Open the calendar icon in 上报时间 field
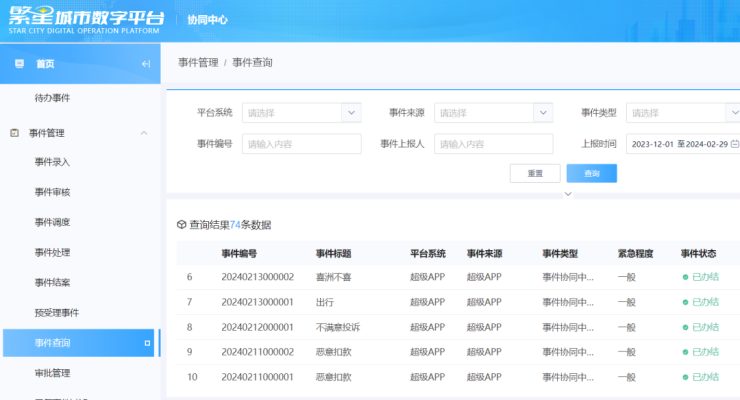The height and width of the screenshot is (400, 740). 735,144
